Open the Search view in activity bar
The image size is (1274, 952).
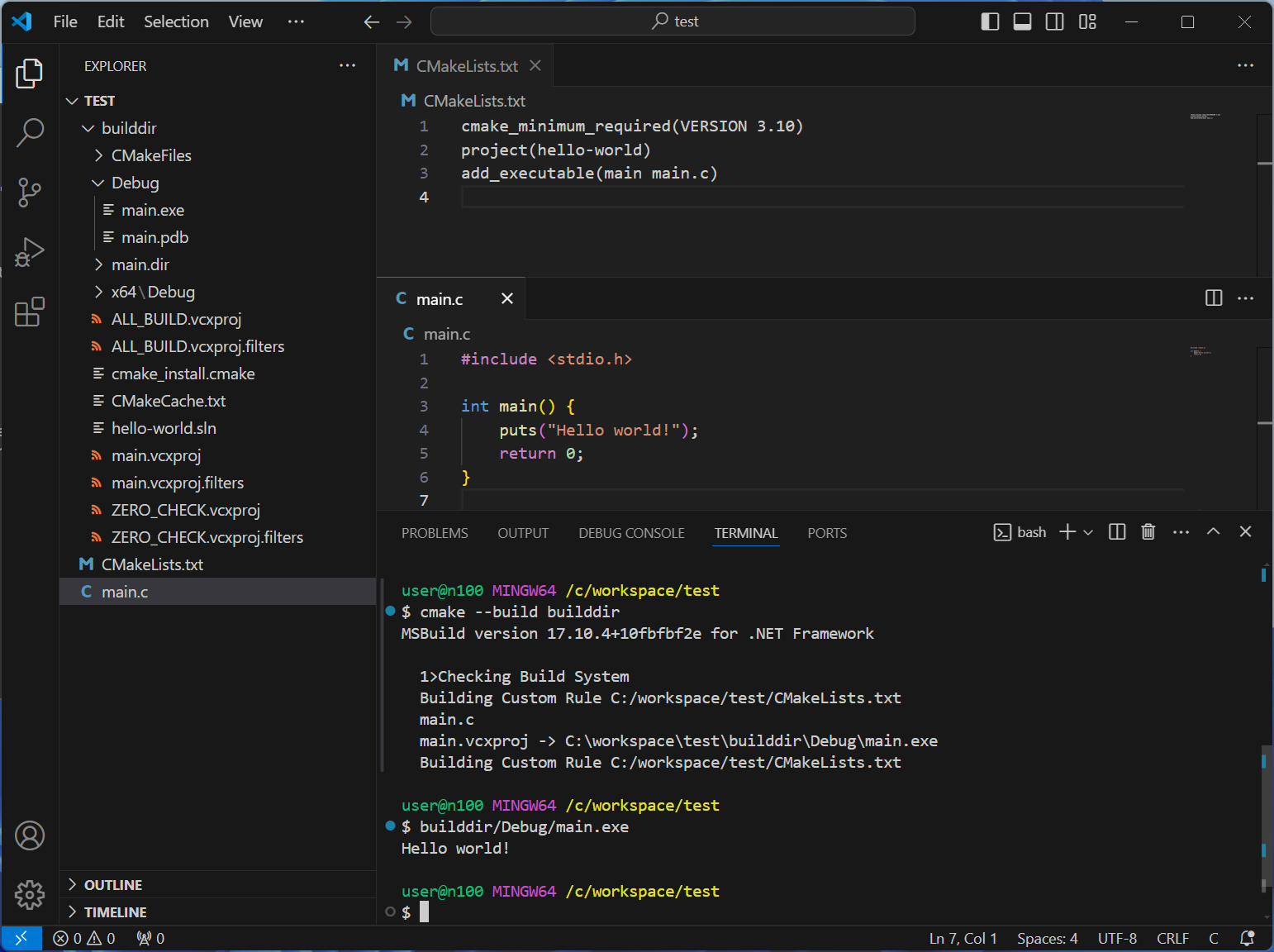coord(30,132)
